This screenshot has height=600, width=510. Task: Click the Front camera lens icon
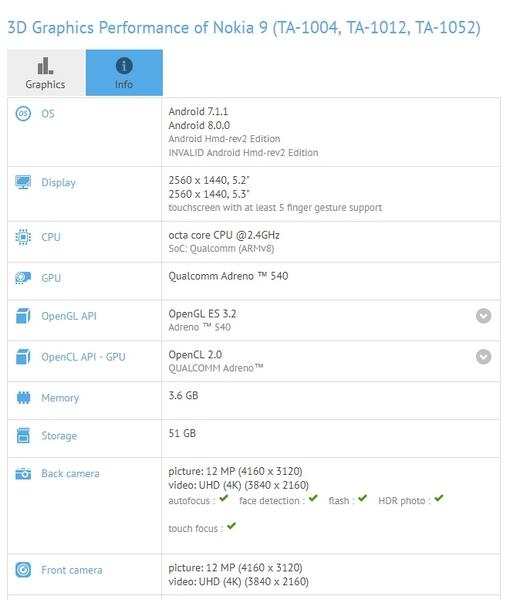click(23, 570)
